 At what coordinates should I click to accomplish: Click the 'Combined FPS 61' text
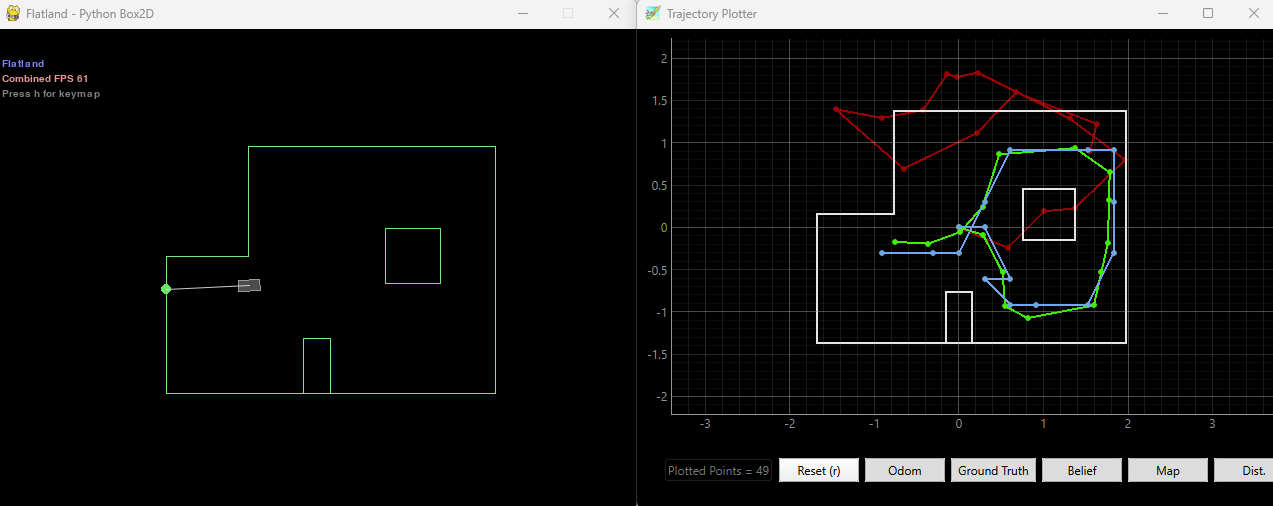coord(45,78)
